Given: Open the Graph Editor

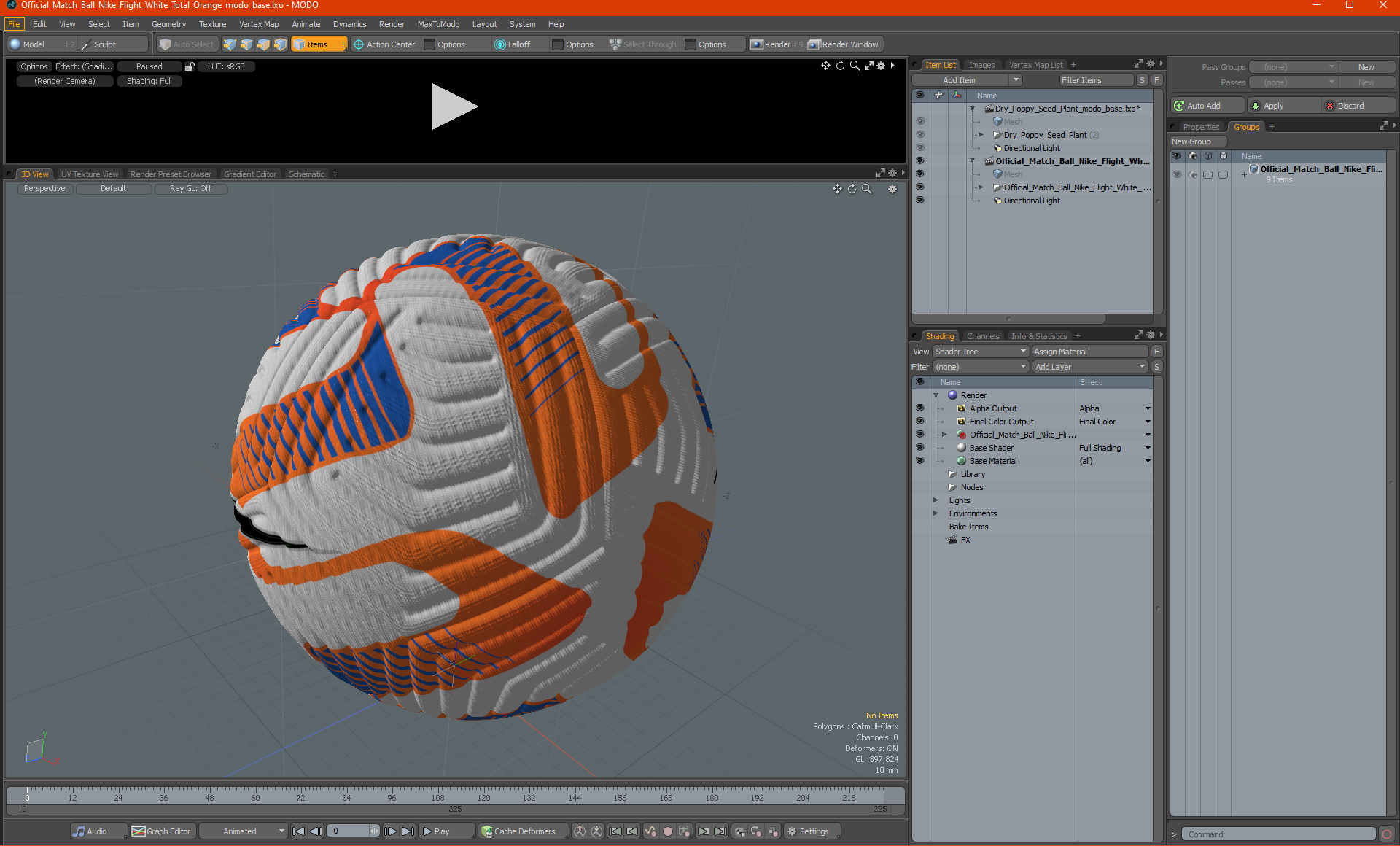Looking at the screenshot, I should tap(162, 831).
